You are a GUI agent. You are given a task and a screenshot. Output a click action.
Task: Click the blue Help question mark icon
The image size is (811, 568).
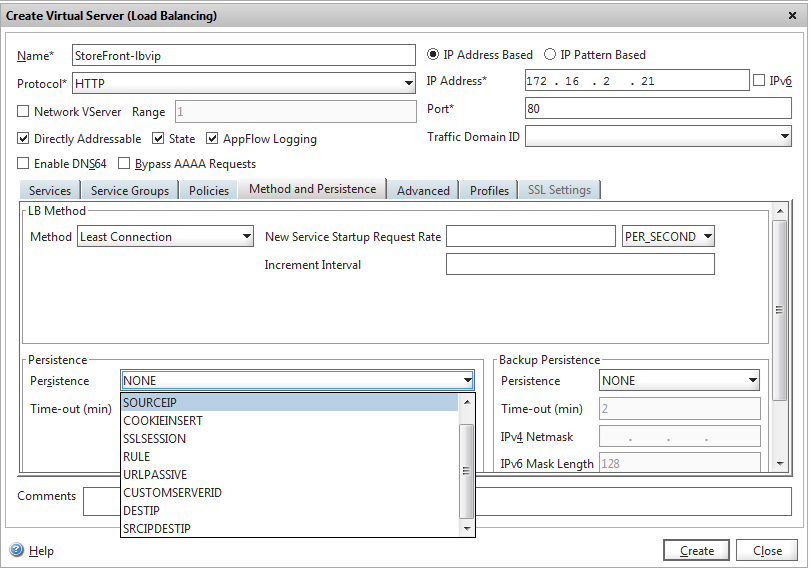pyautogui.click(x=17, y=549)
